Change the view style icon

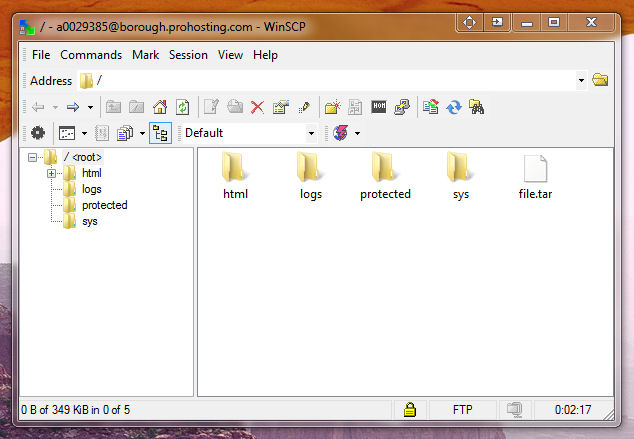(67, 133)
